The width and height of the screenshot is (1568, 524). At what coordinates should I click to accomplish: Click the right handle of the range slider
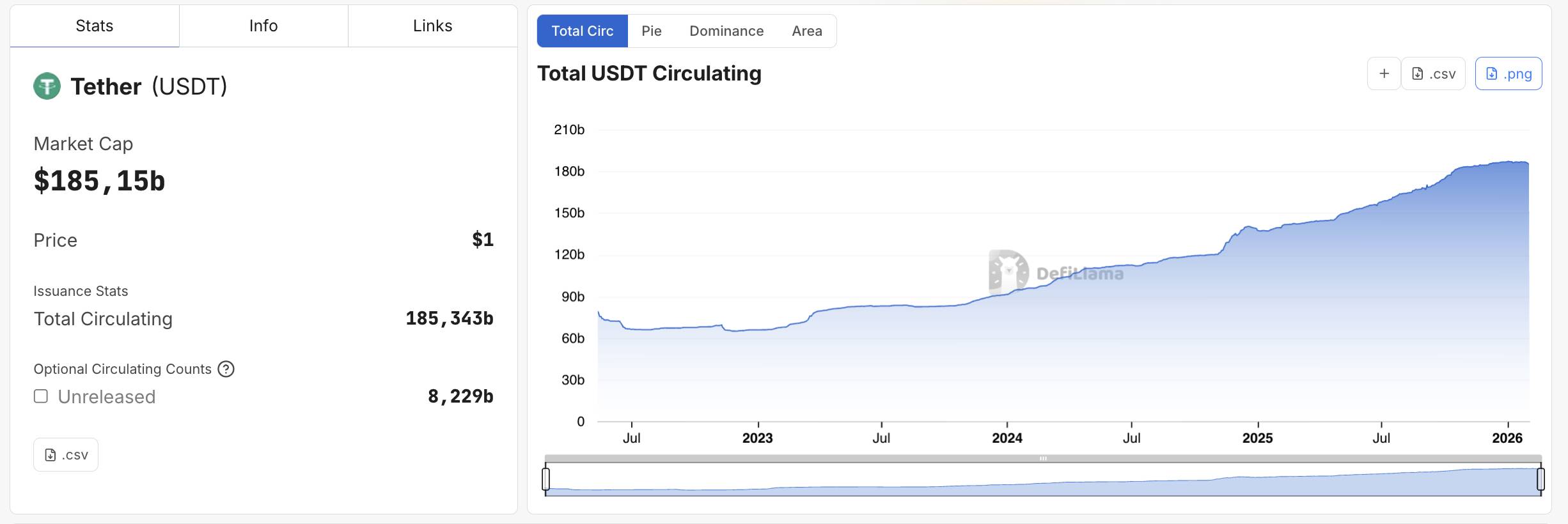[x=1541, y=479]
